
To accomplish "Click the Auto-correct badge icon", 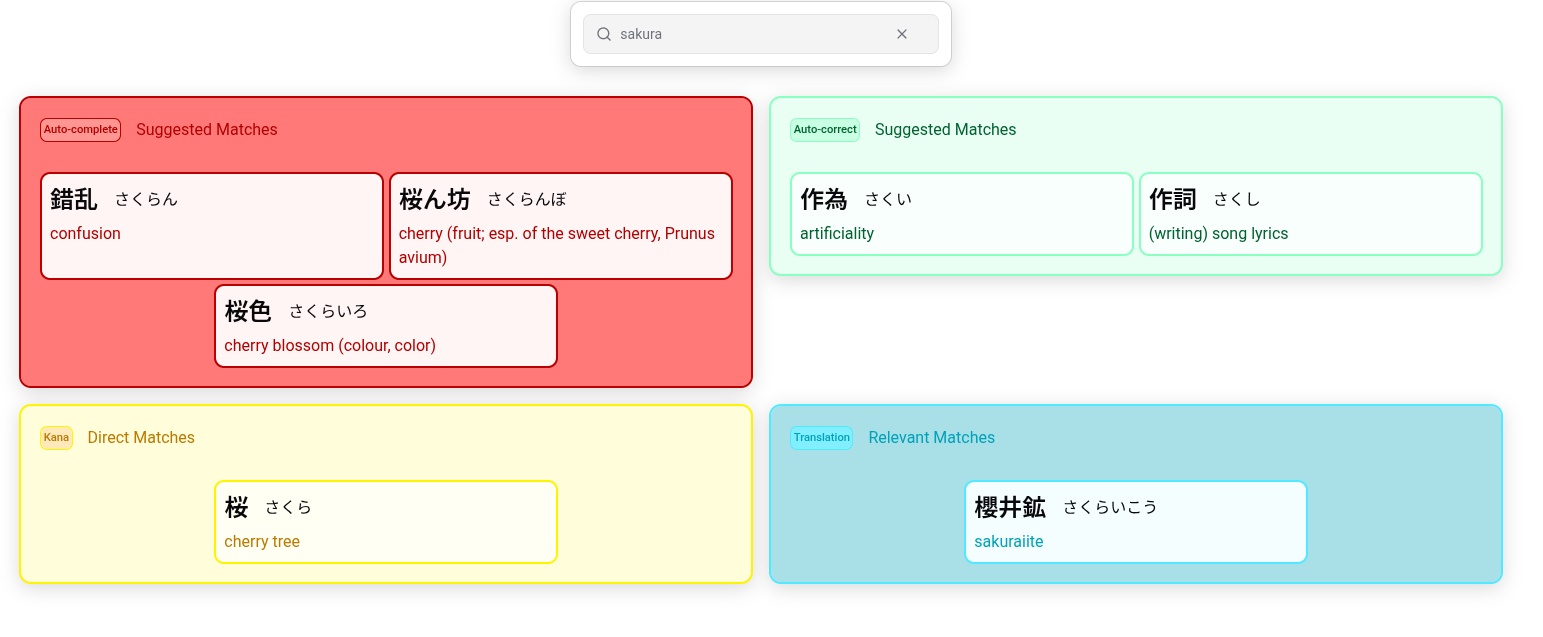I will 824,129.
